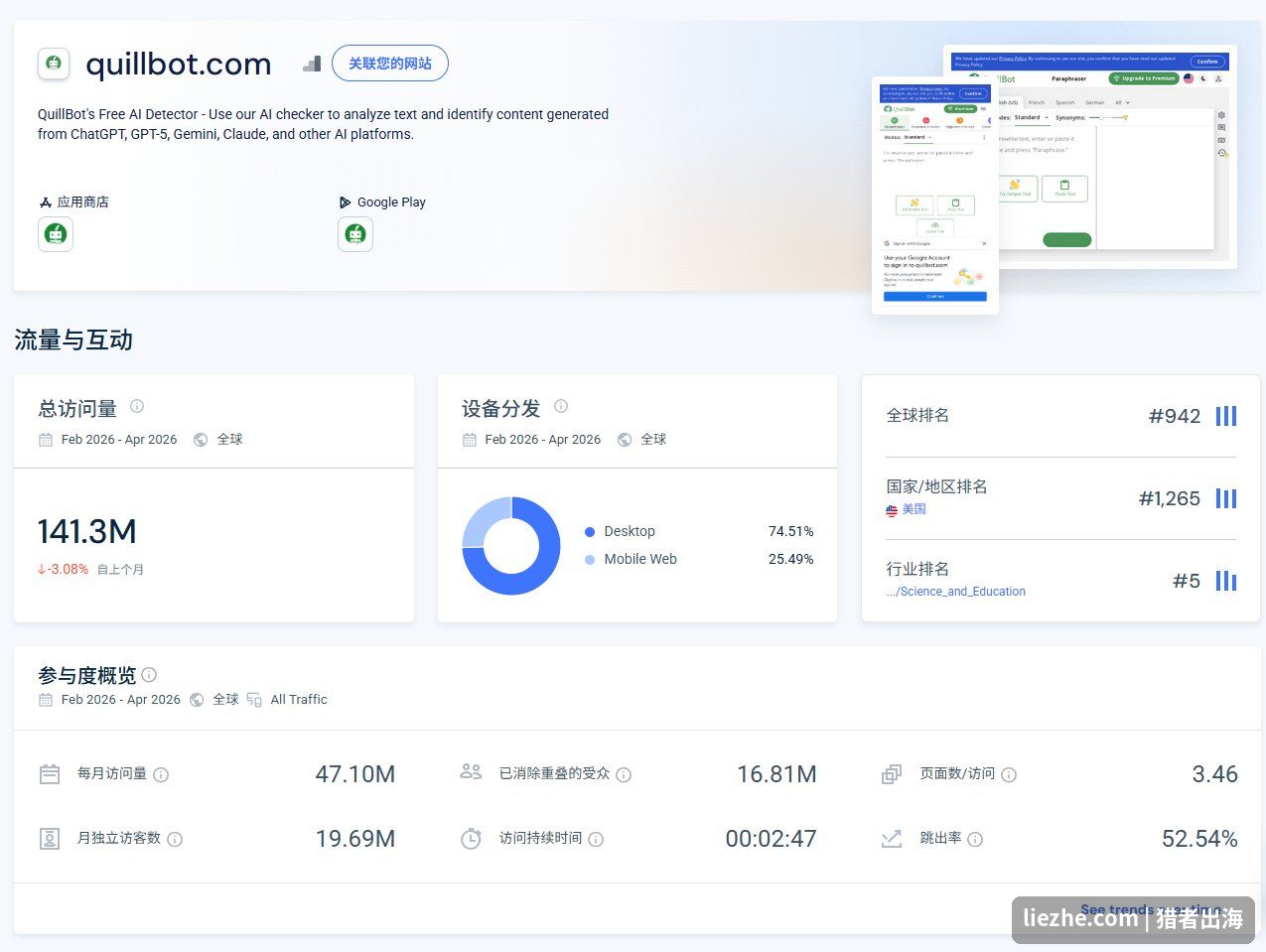Click the globe icon in 参与度概览 header
The width and height of the screenshot is (1266, 952).
coord(197,700)
